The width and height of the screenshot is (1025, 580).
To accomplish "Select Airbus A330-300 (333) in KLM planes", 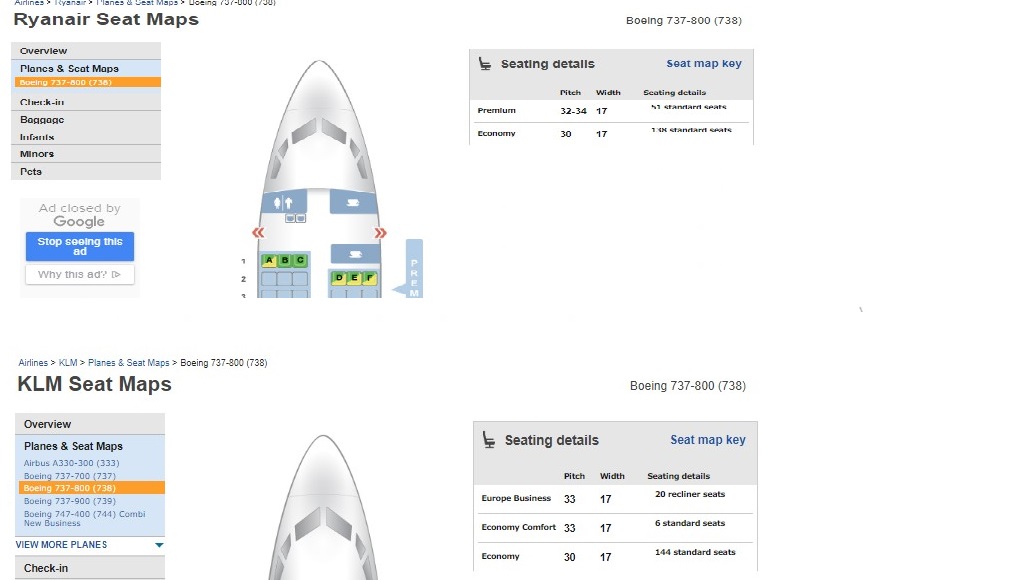I will [x=71, y=464].
